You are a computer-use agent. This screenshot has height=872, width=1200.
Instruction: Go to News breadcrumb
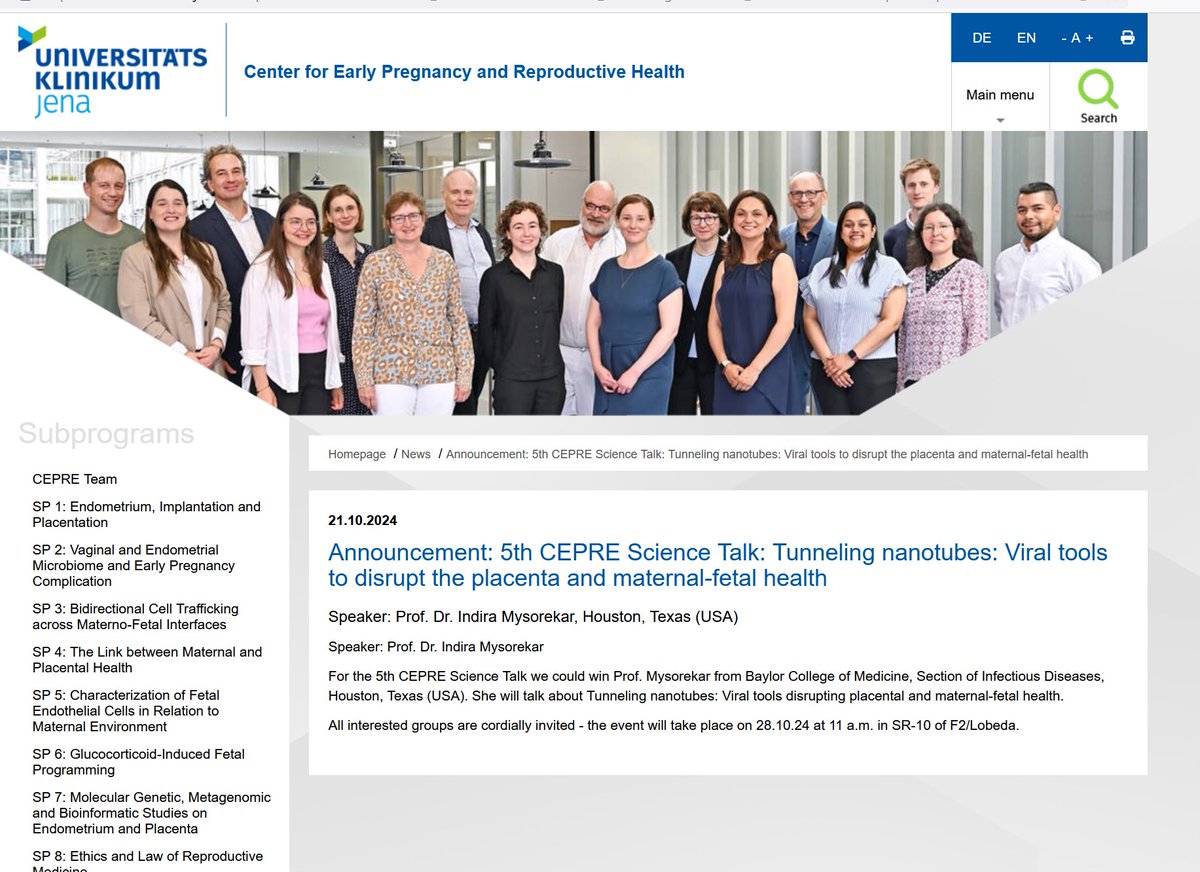click(416, 454)
